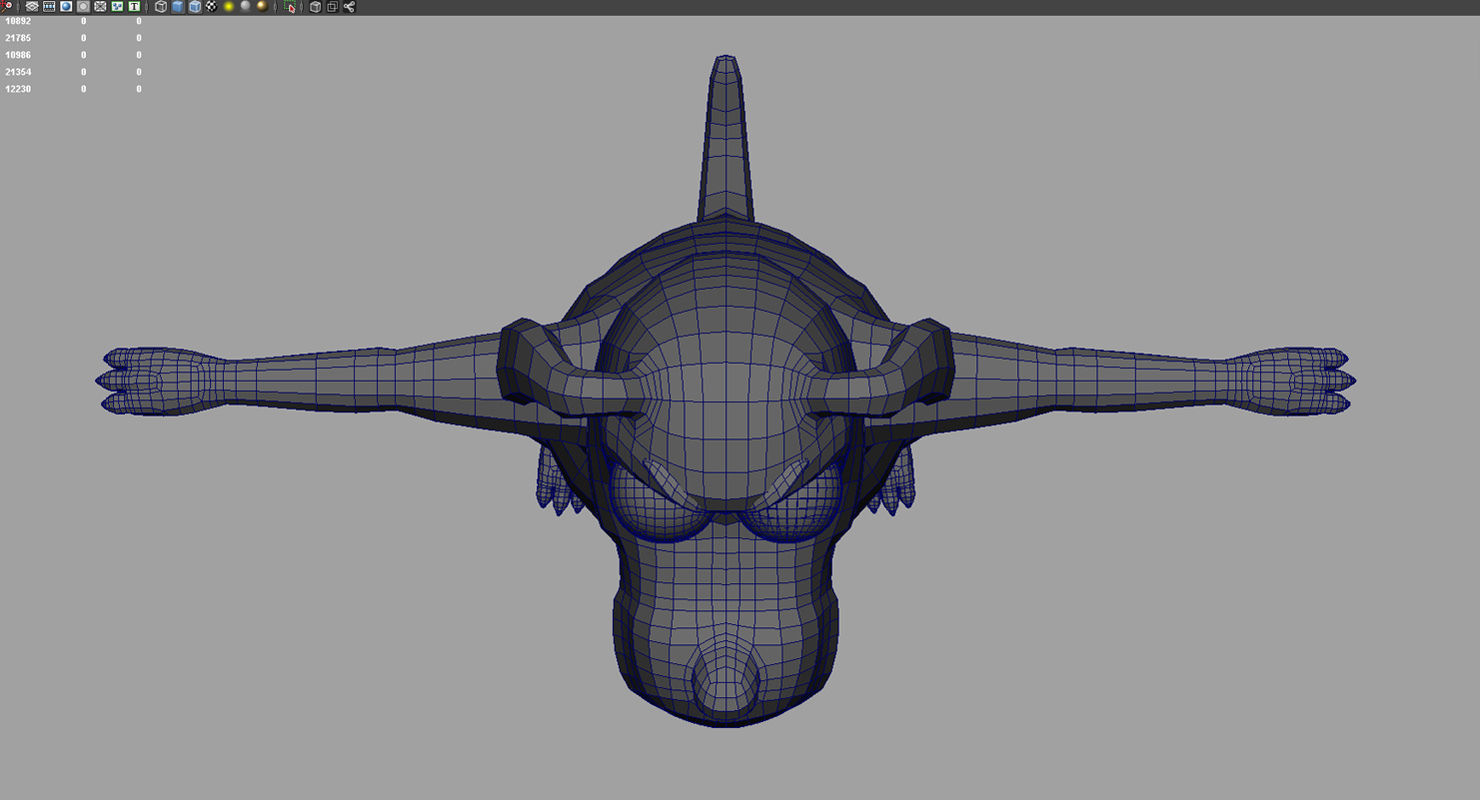Click the 10986 count in the HUD

point(18,55)
